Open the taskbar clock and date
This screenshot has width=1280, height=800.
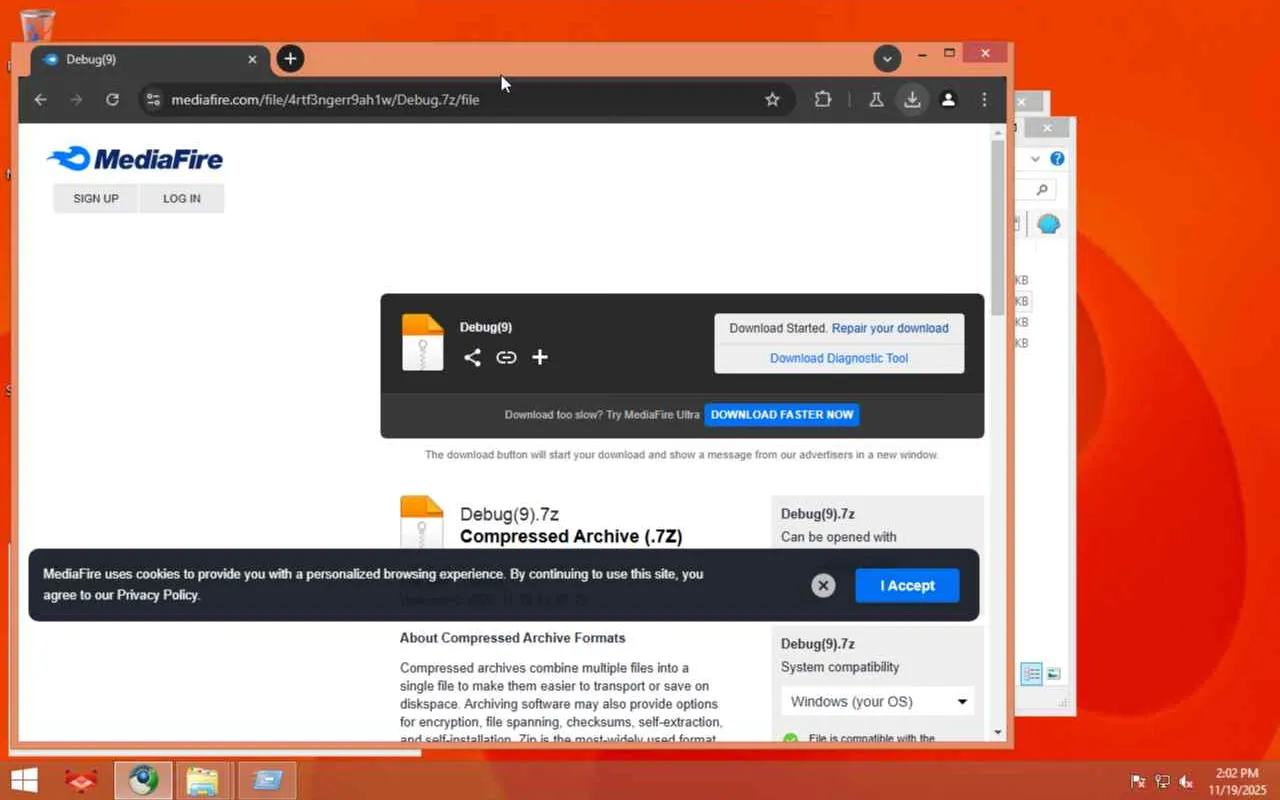1237,781
